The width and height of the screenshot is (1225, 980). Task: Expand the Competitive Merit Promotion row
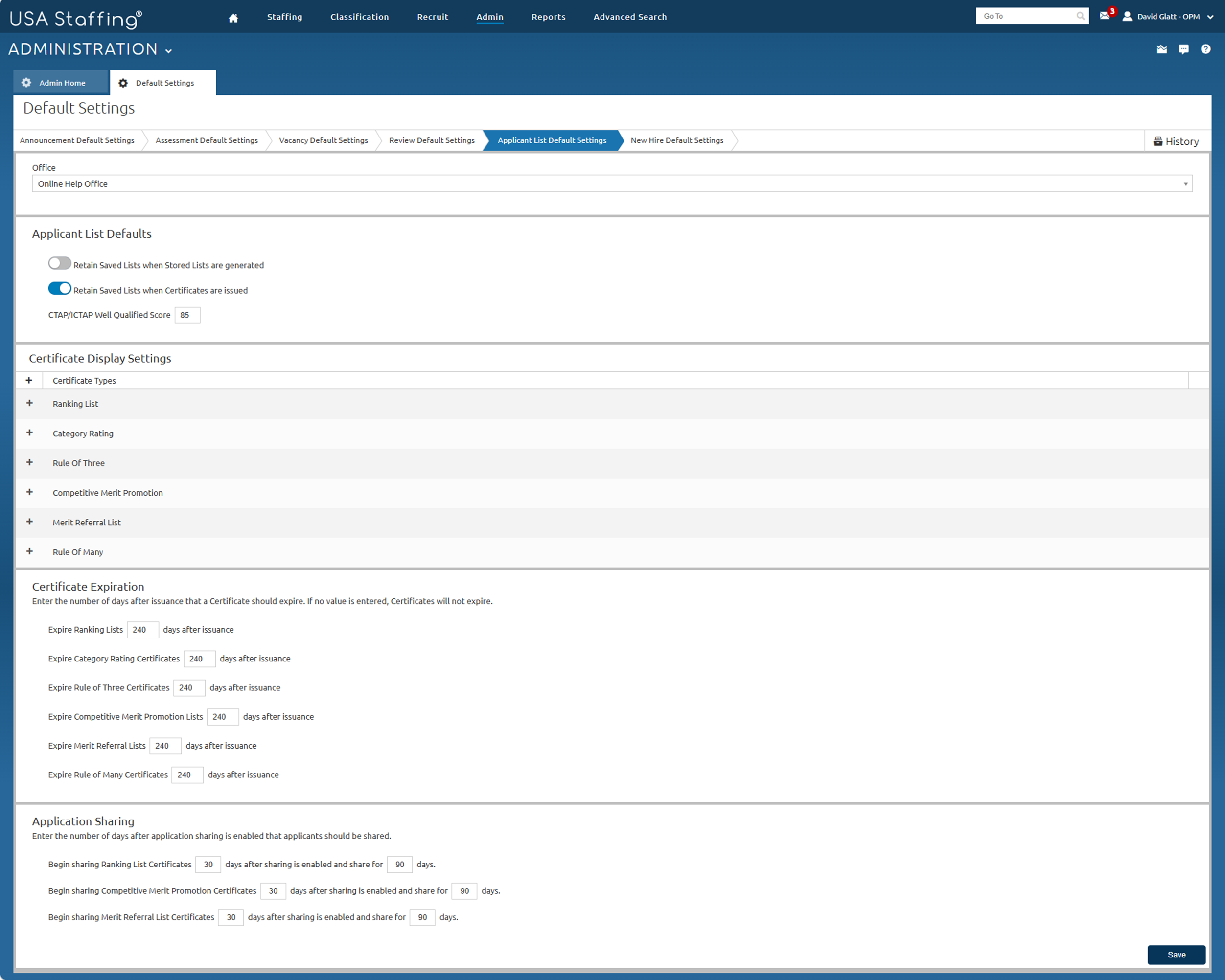click(29, 492)
